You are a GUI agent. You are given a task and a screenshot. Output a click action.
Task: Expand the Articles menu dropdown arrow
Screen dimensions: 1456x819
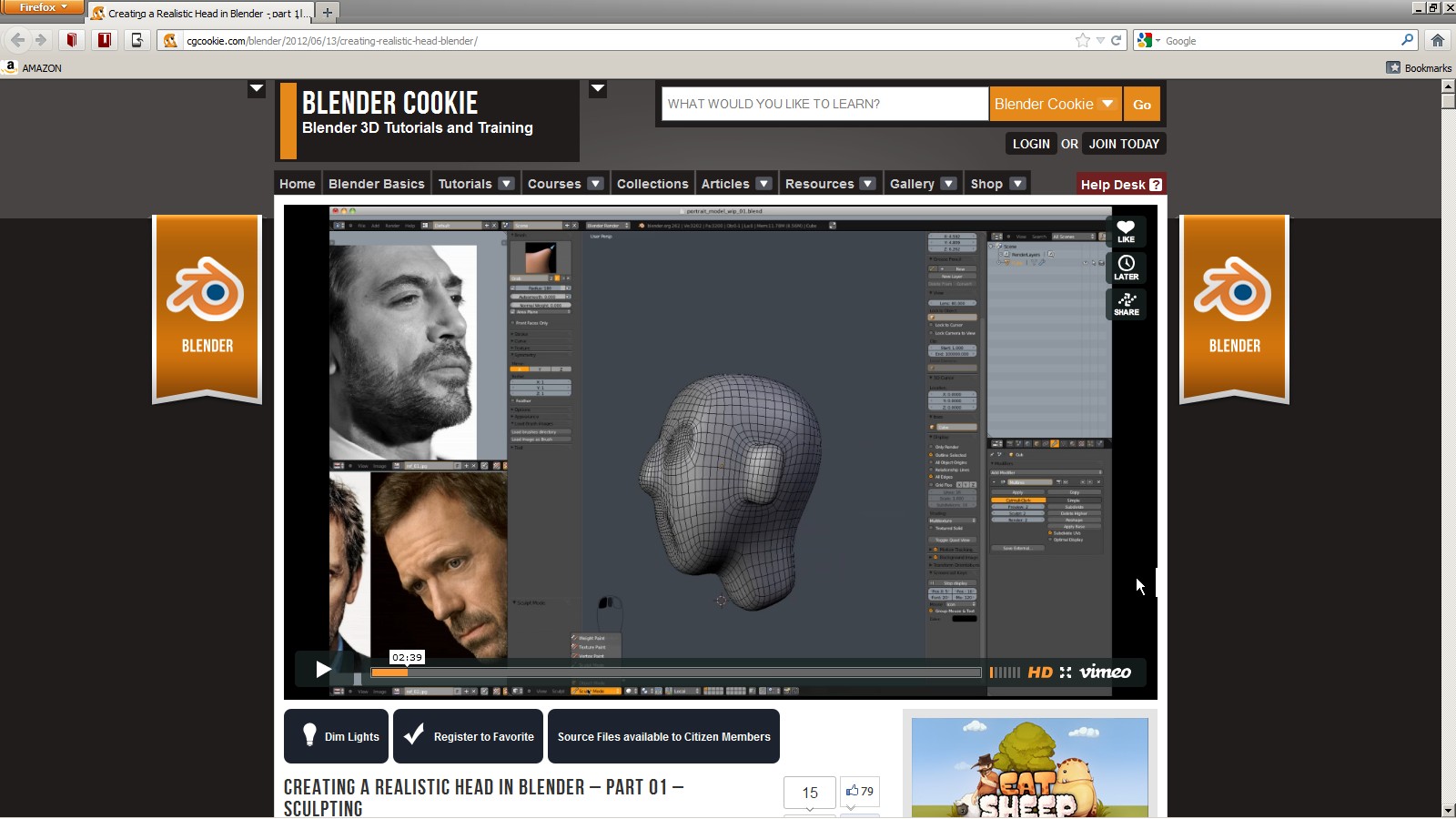tap(763, 183)
